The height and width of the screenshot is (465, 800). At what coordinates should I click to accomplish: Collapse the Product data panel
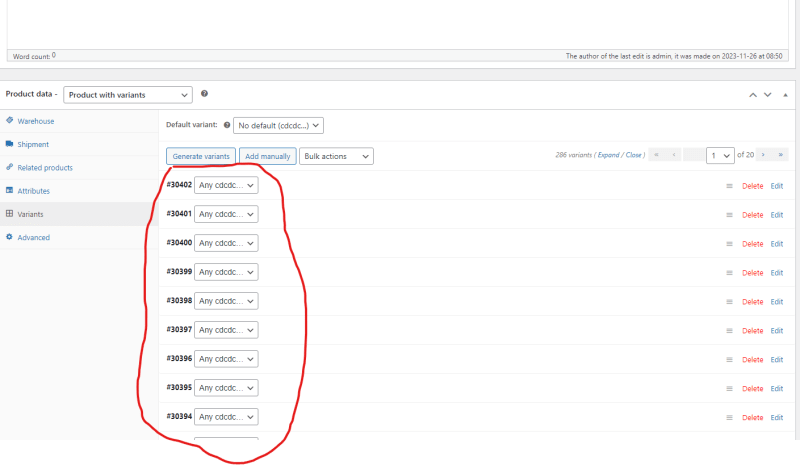[x=785, y=95]
